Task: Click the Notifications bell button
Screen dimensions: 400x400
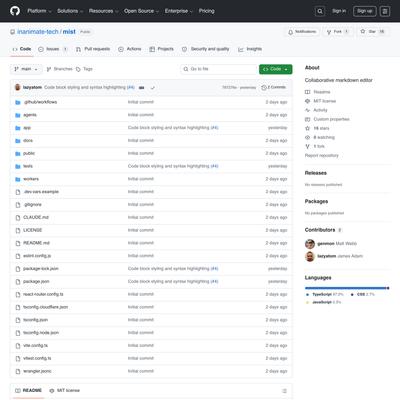Action: pos(302,32)
